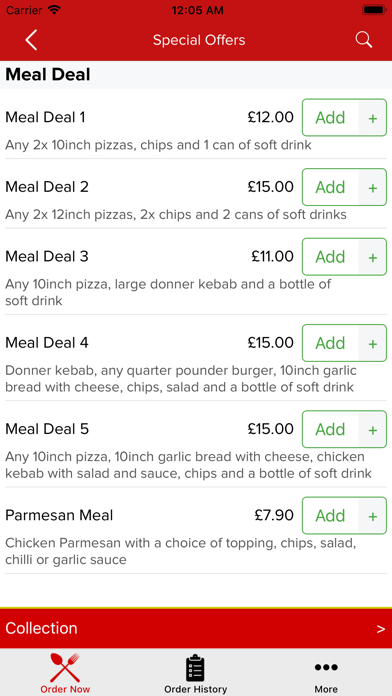Tap the plus icon for Meal Deal 3

point(372,257)
